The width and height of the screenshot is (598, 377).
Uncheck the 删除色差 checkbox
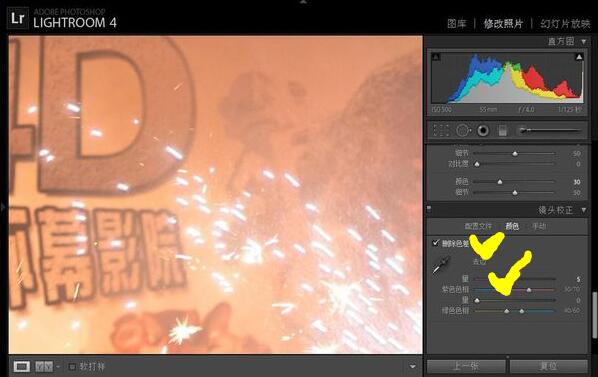click(x=436, y=243)
